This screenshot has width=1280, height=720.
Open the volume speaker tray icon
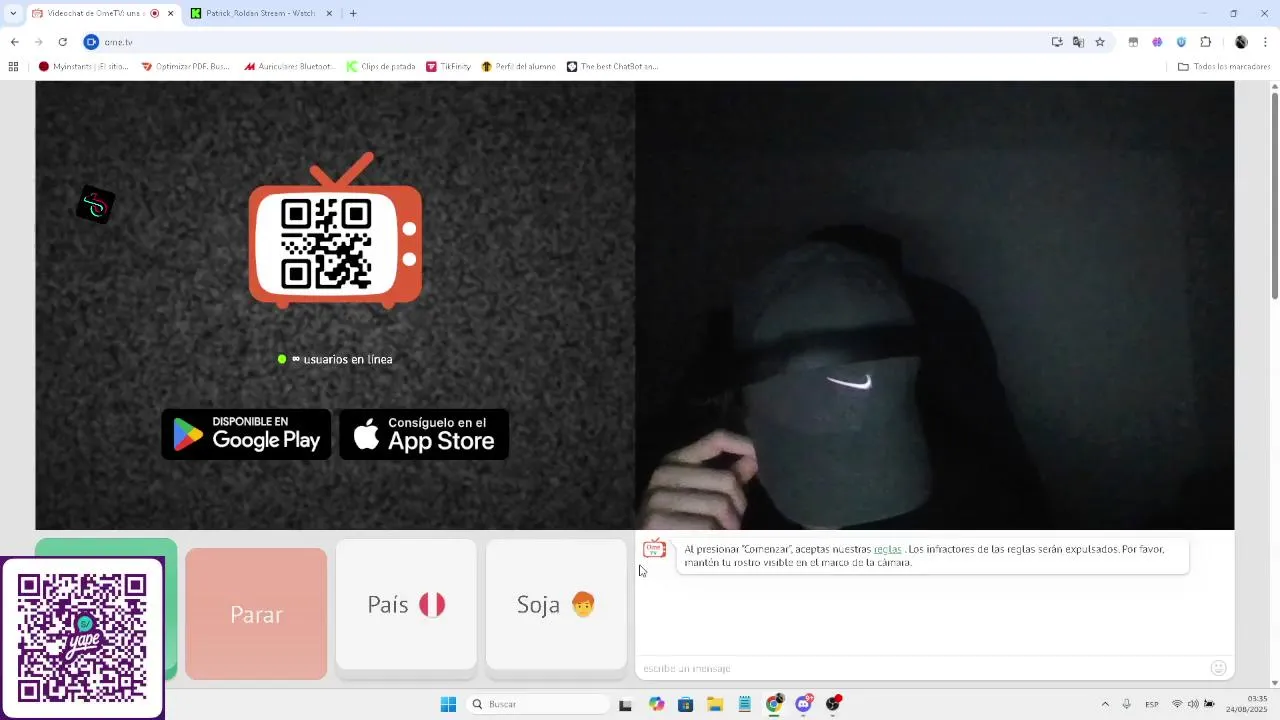click(x=1193, y=704)
